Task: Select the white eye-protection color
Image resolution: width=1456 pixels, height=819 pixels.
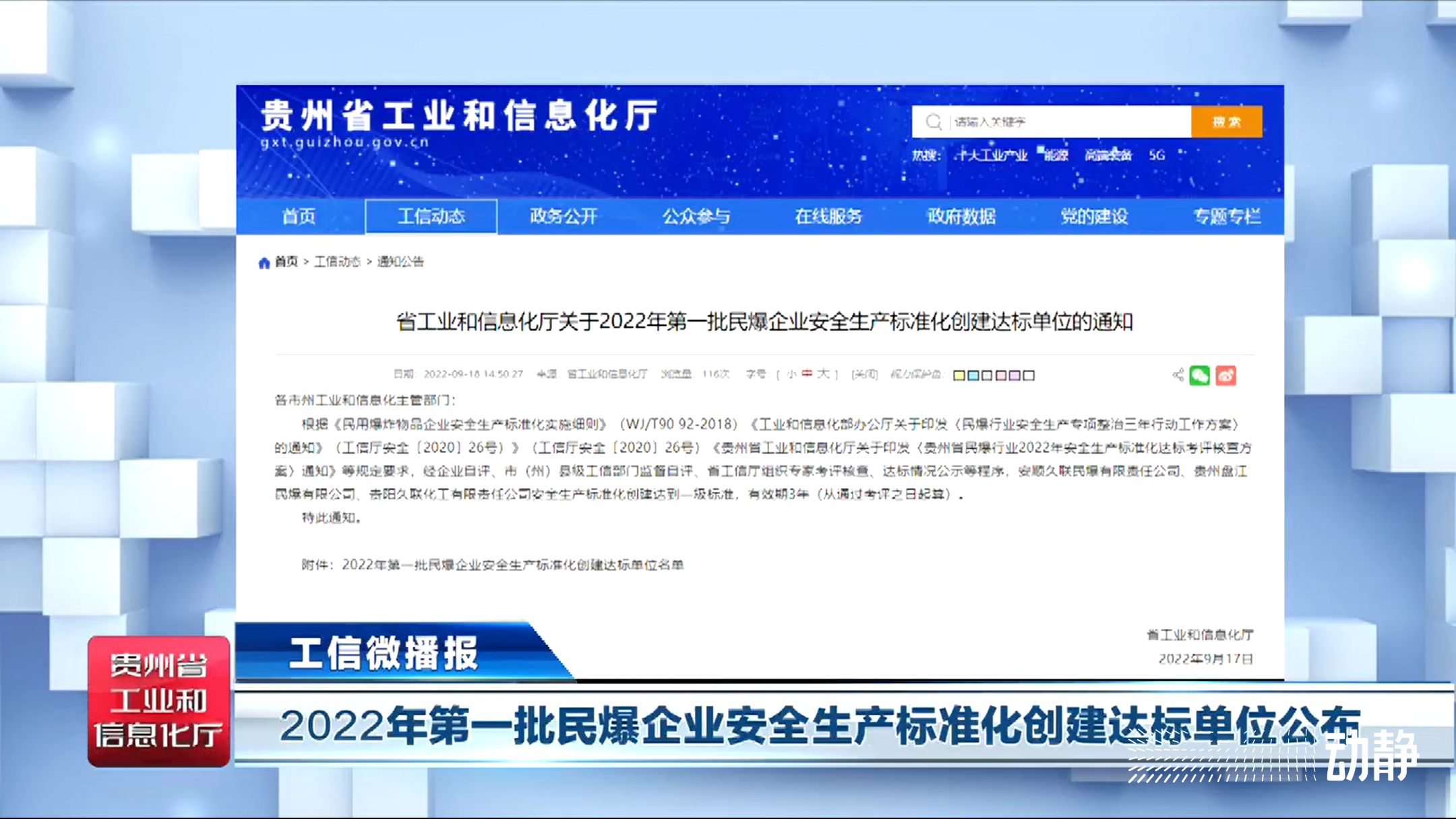Action: click(x=1029, y=375)
